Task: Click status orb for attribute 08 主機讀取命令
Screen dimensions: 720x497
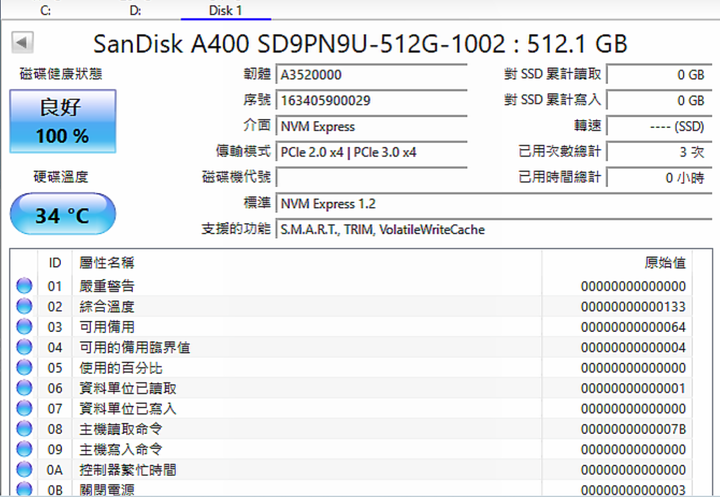Action: pos(24,429)
